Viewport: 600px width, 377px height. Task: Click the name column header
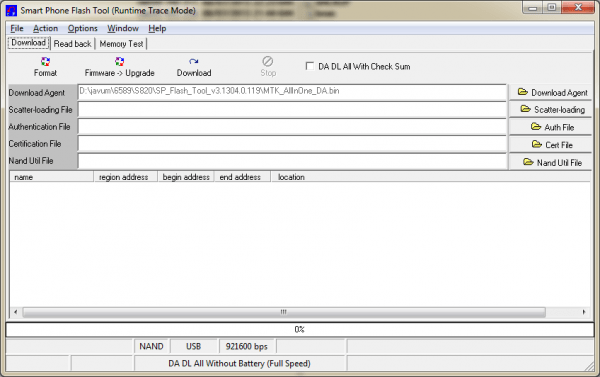tap(52, 177)
